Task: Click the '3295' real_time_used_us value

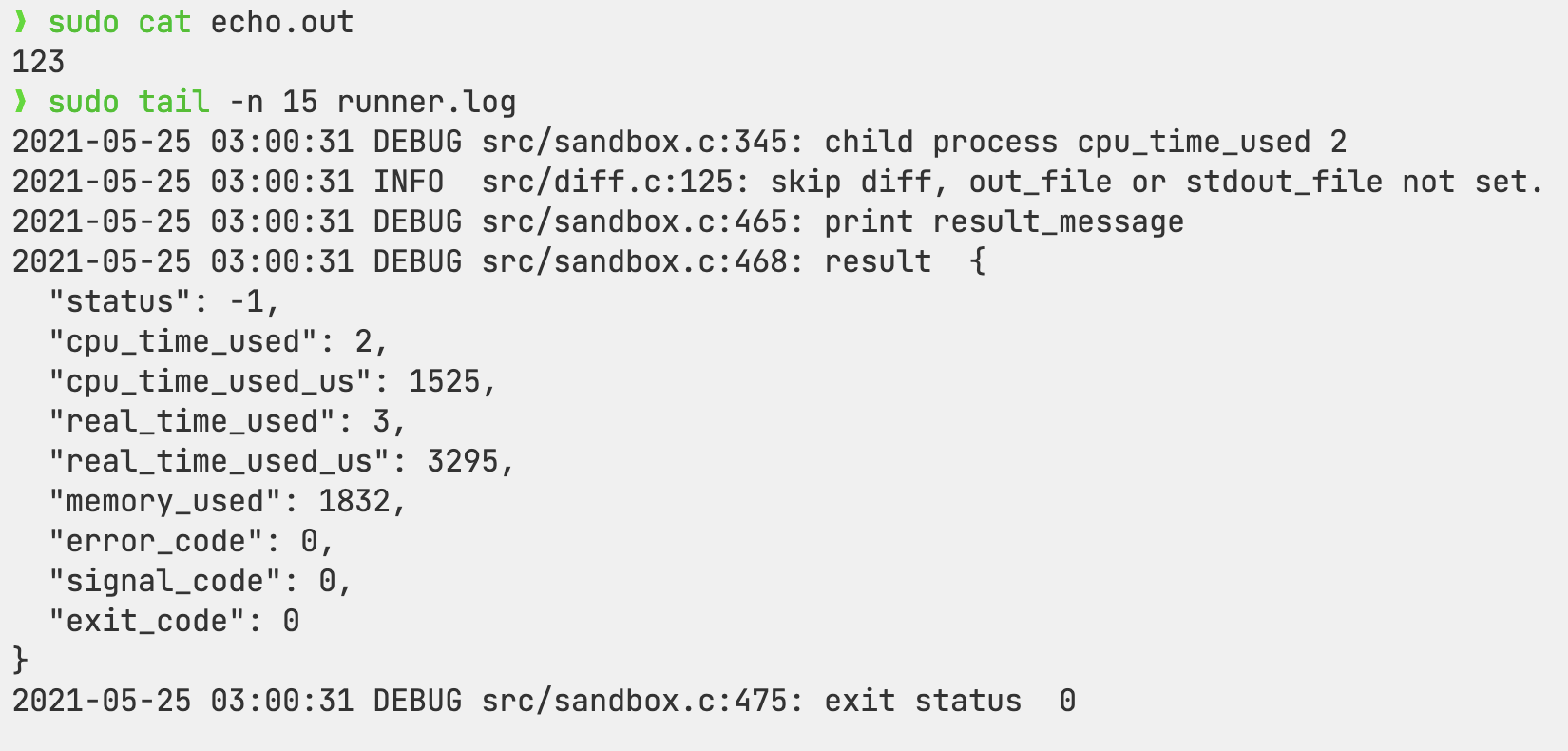Action: pos(463,461)
